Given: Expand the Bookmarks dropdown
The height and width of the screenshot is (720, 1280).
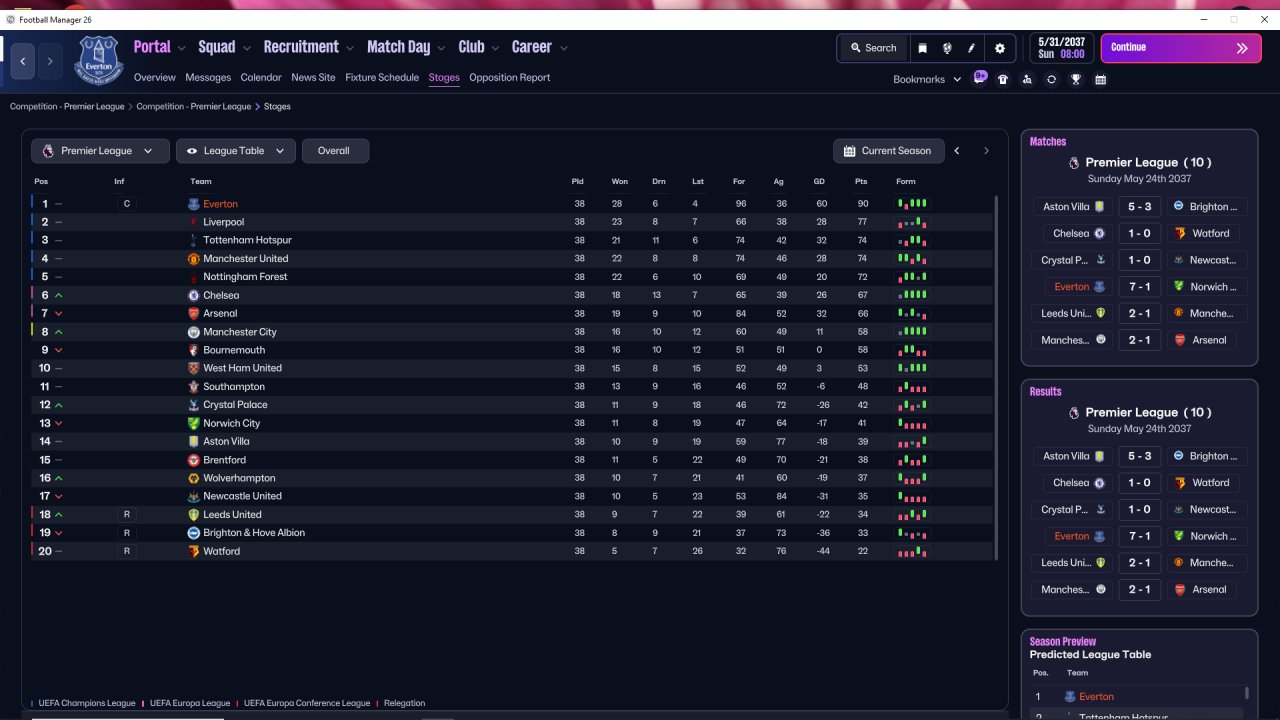Looking at the screenshot, I should (927, 79).
